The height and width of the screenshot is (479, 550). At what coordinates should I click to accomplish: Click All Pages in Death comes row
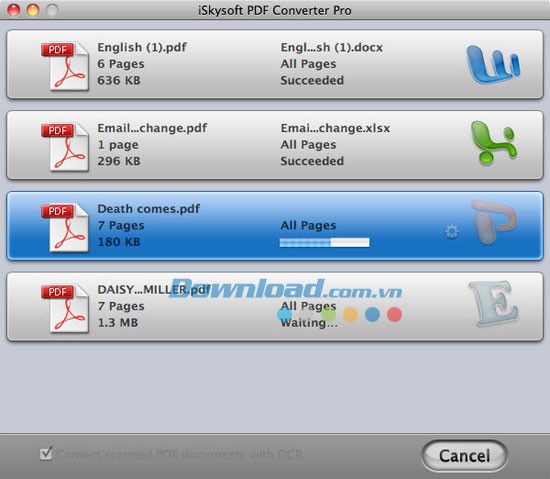point(308,225)
